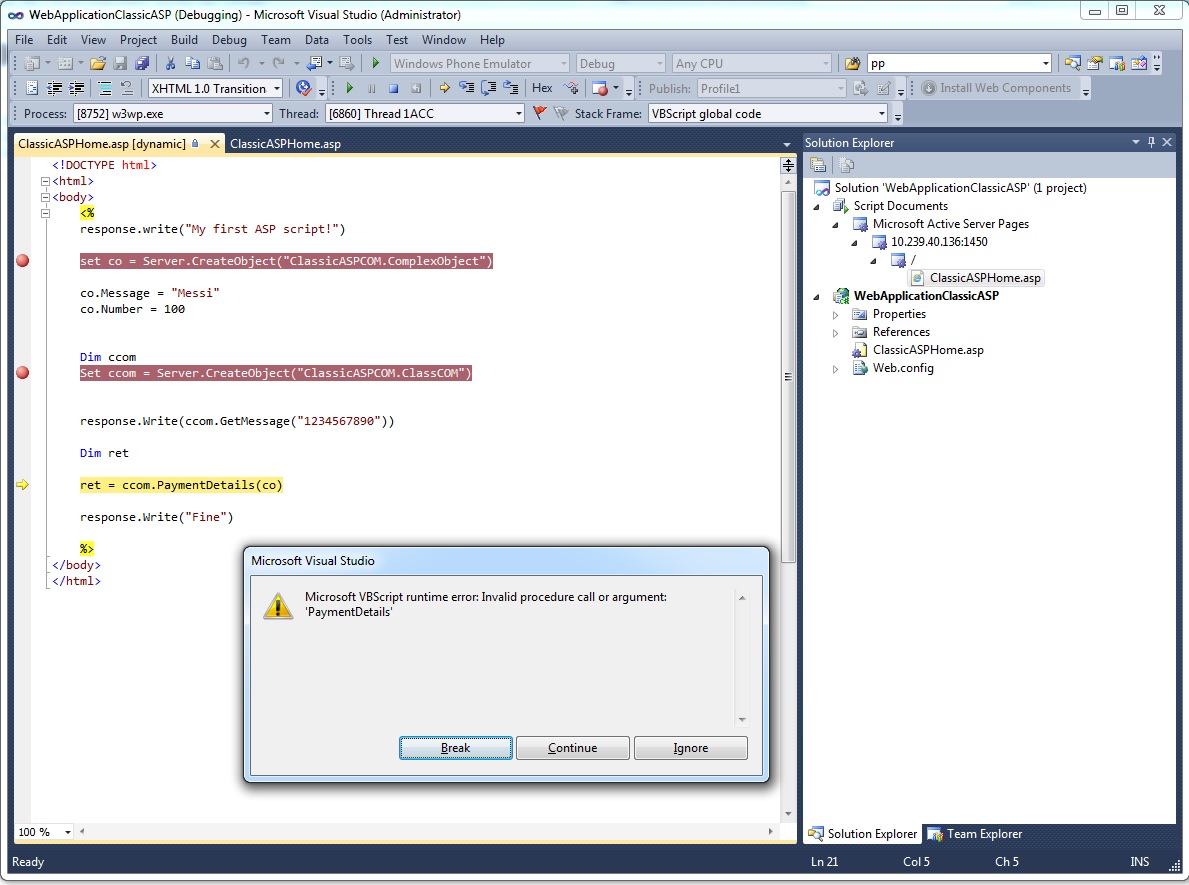Cut selection with the scissors icon
Viewport: 1189px width, 885px height.
point(171,64)
